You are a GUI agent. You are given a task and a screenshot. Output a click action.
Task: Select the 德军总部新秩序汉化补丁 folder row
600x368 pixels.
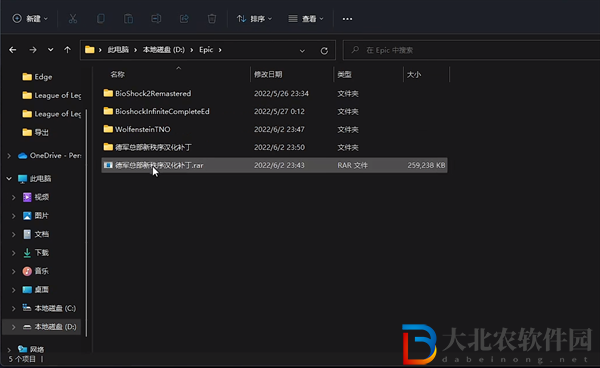click(x=274, y=147)
